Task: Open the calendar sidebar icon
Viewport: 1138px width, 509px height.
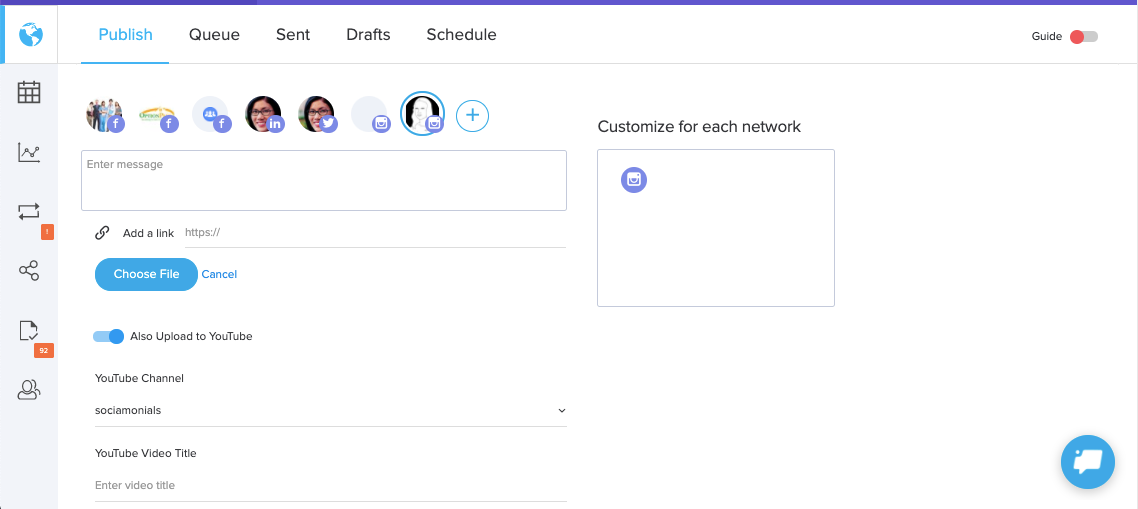Action: point(29,92)
